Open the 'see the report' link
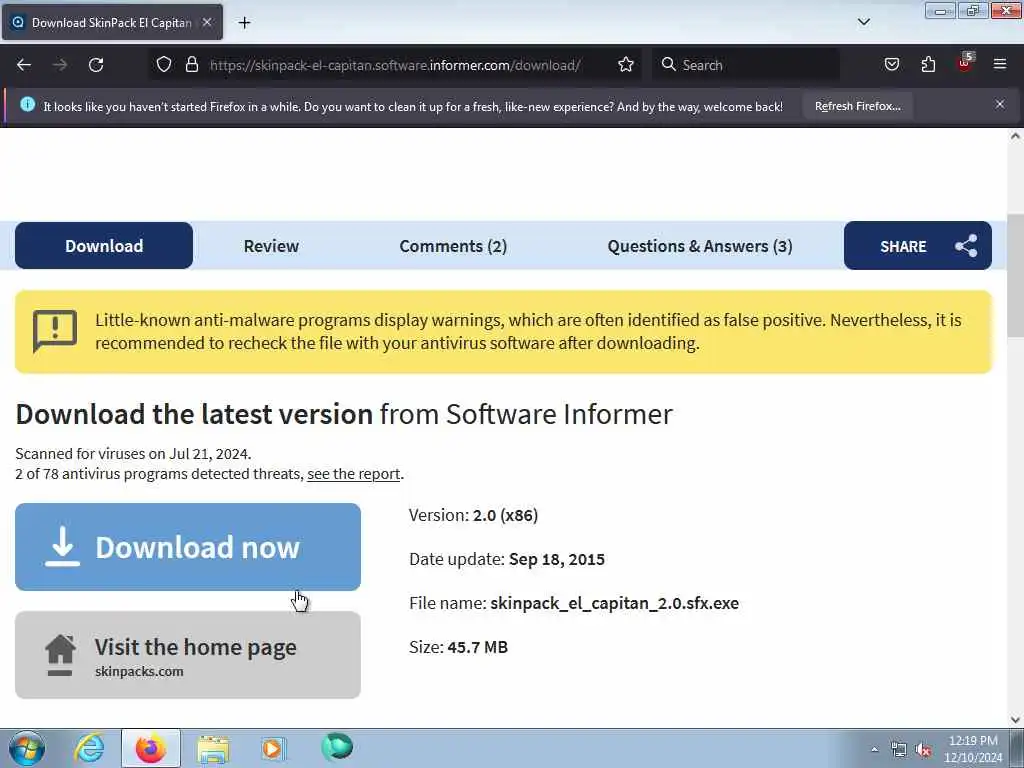Image resolution: width=1024 pixels, height=768 pixels. 353,473
